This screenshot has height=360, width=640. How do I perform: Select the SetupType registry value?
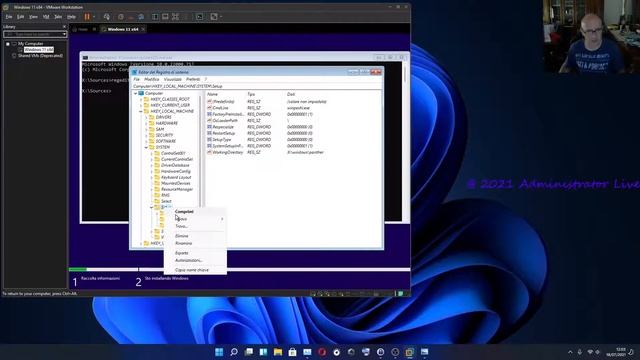(x=222, y=140)
